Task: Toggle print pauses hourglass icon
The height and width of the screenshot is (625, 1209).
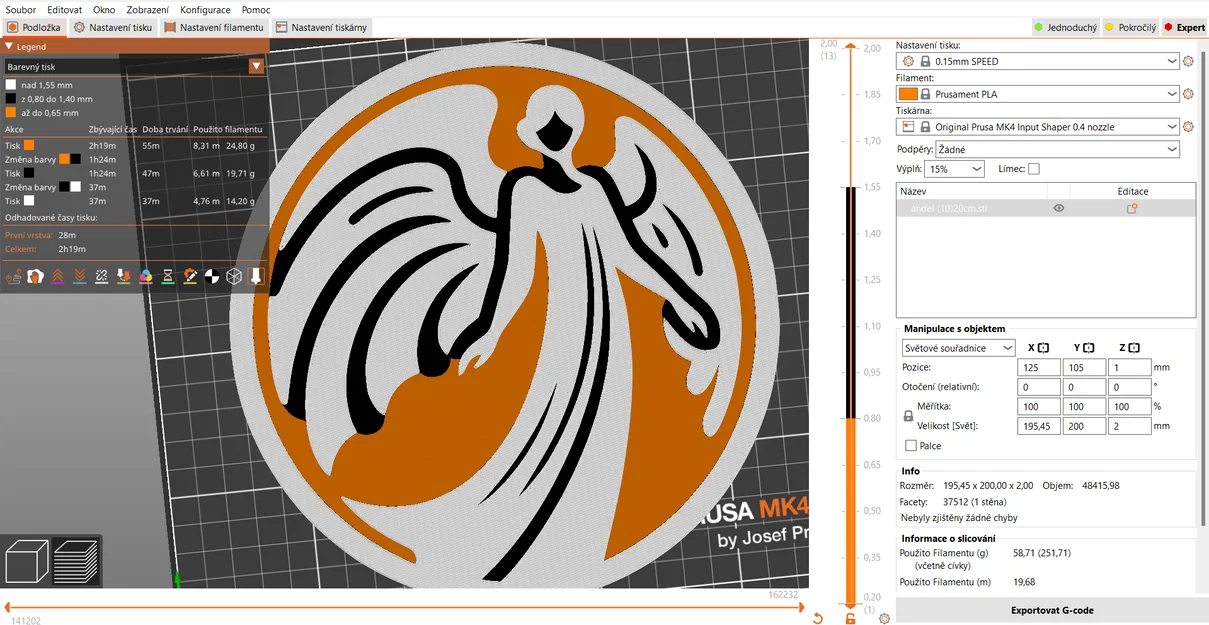Action: pyautogui.click(x=168, y=276)
